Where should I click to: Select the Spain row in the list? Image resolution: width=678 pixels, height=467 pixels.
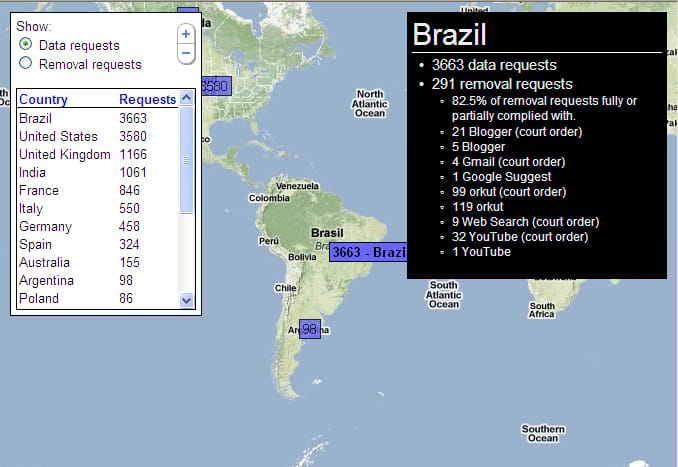pyautogui.click(x=98, y=244)
